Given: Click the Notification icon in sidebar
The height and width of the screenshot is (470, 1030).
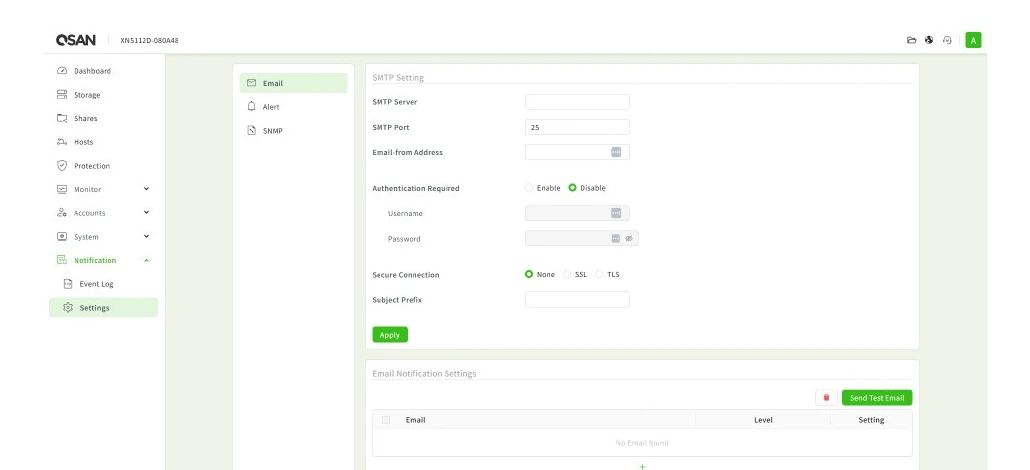Looking at the screenshot, I should pyautogui.click(x=62, y=260).
